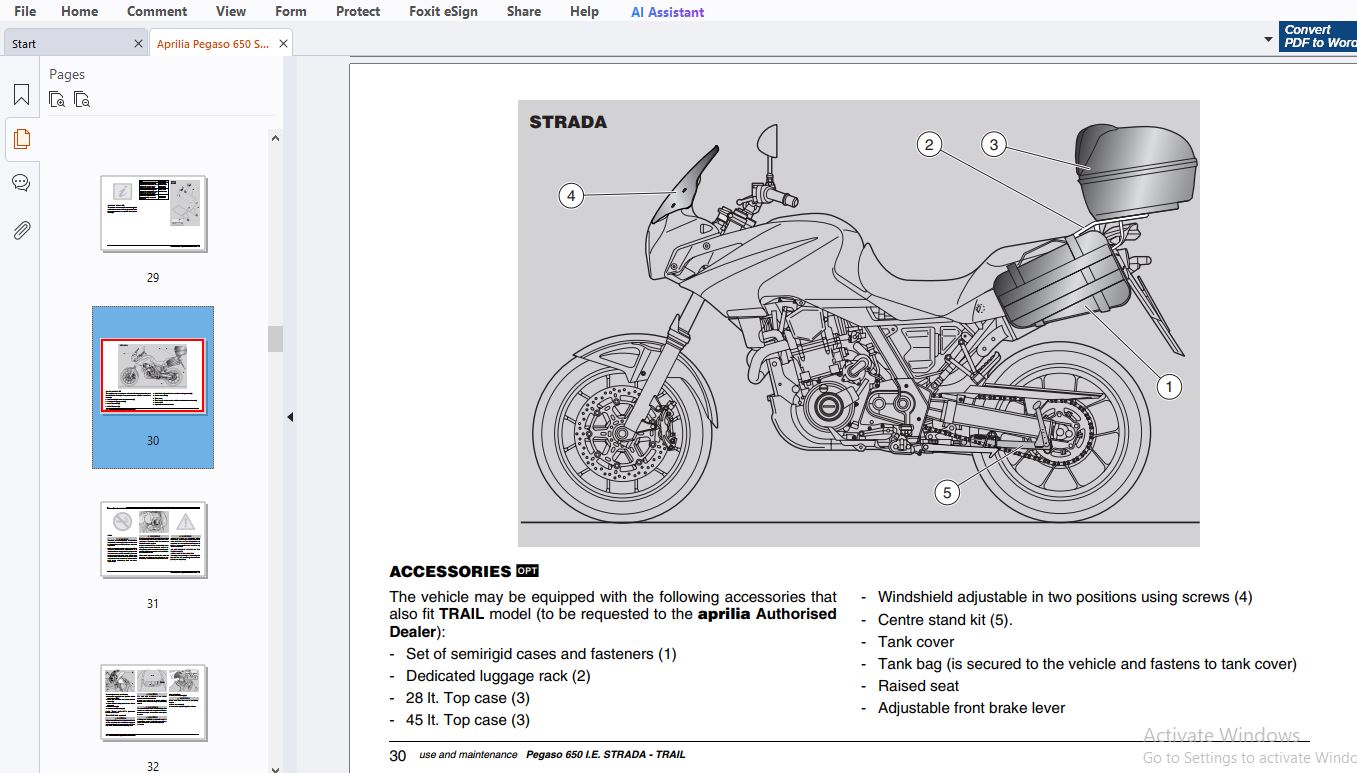1357x773 pixels.
Task: Select page 32 thumbnail
Action: coord(153,703)
